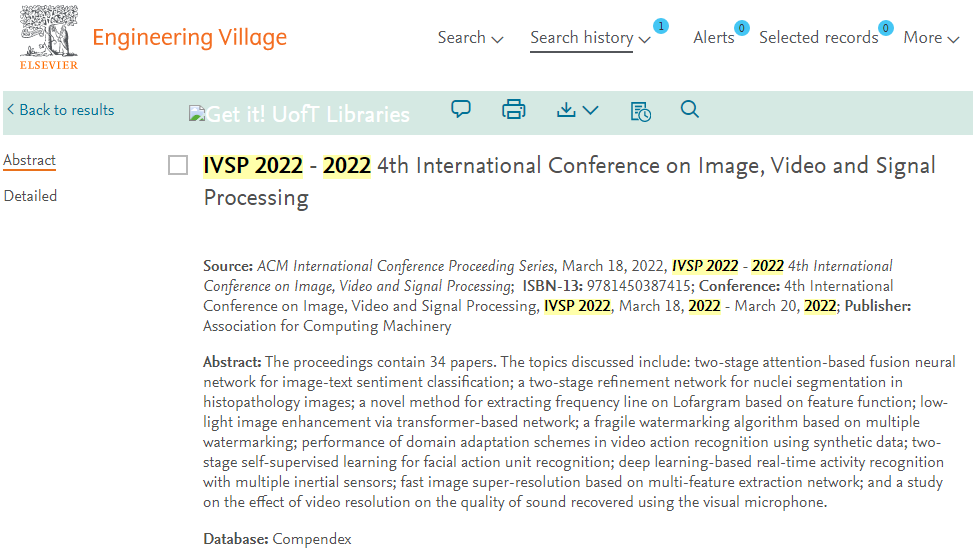Click the document with clock icon
Viewport: 973px width, 557px height.
(640, 111)
